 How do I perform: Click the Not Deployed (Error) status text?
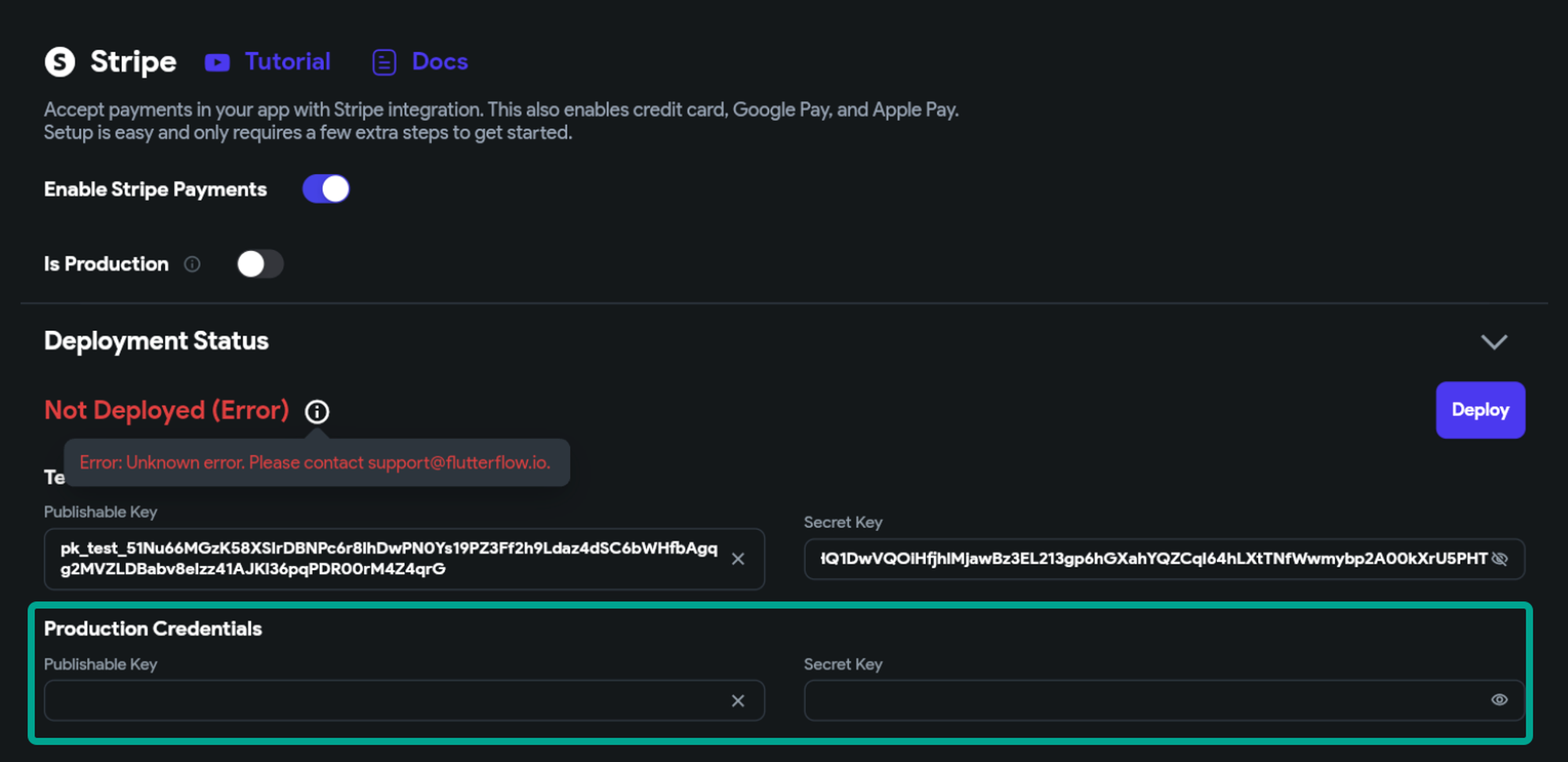[x=166, y=410]
